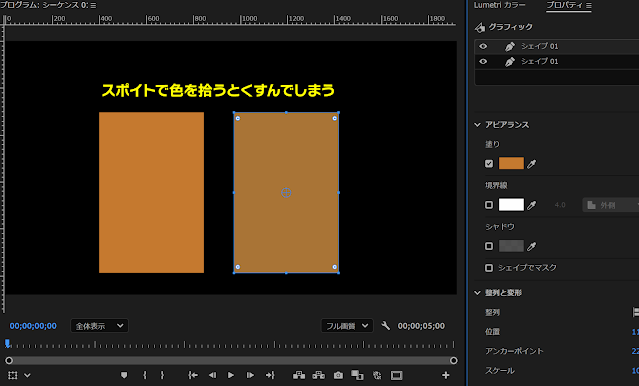639x386 pixels.
Task: Open the gray shadow color swatch
Action: tap(511, 246)
